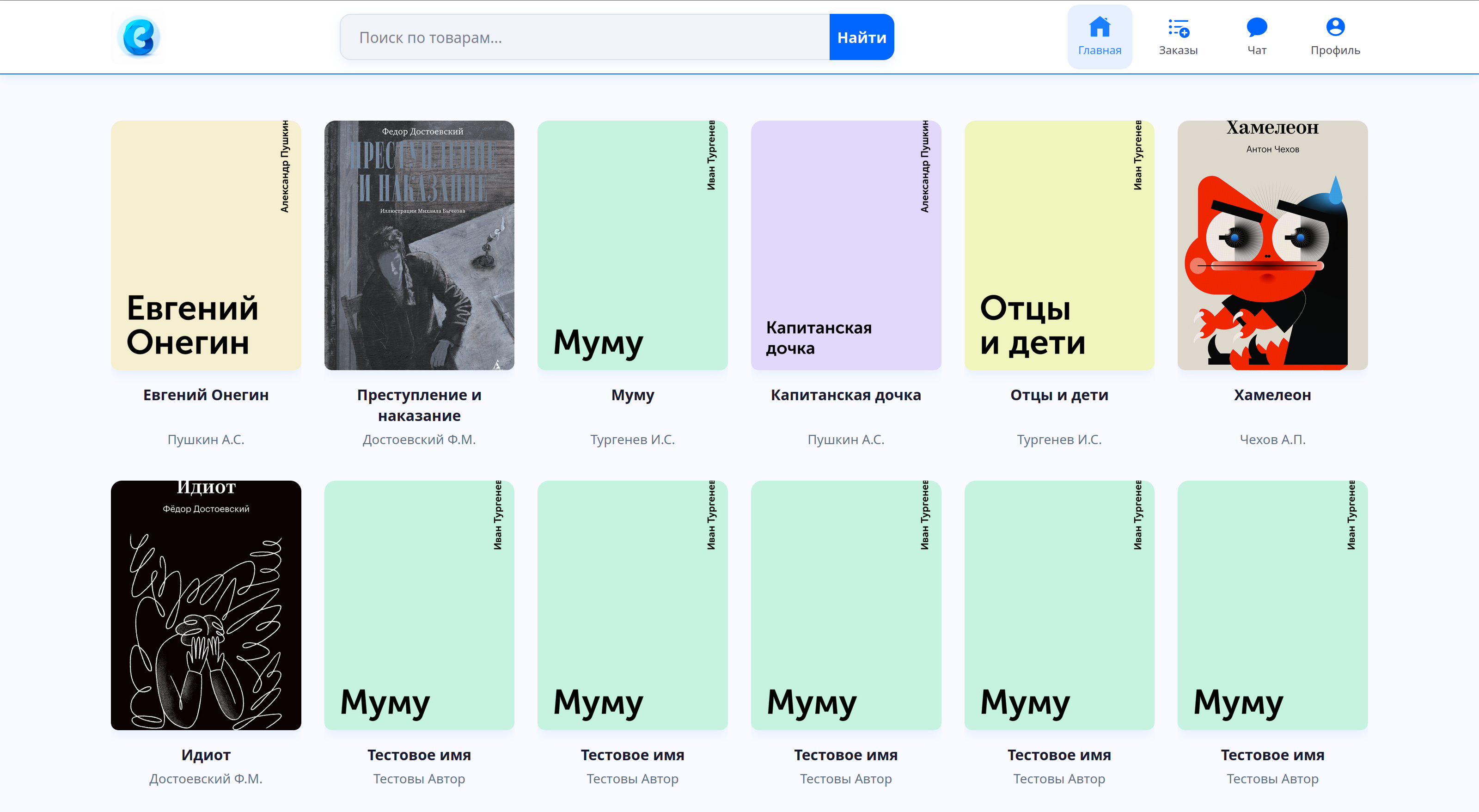Screen dimensions: 1479x812
Task: Select the Капитанская дочка purple cover
Action: (846, 246)
